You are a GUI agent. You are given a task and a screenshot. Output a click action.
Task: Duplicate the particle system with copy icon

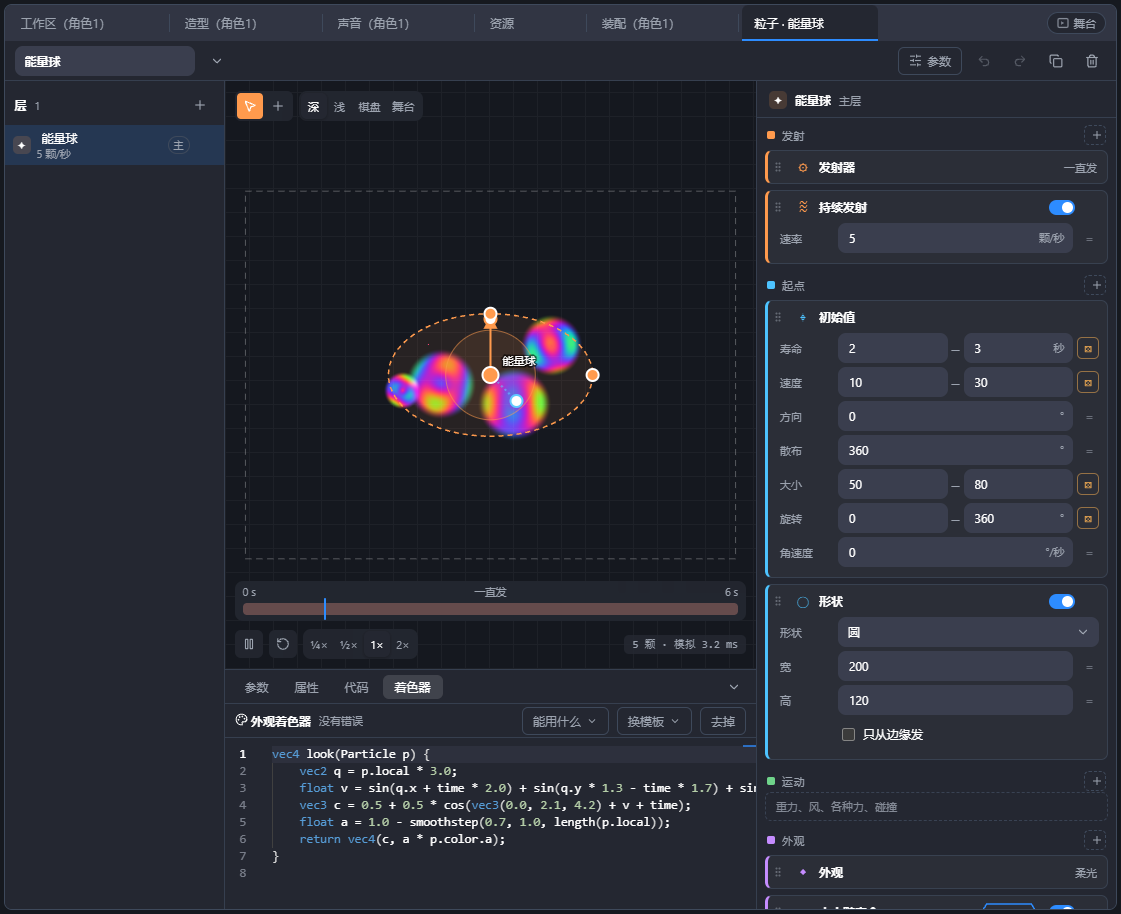(x=1056, y=62)
